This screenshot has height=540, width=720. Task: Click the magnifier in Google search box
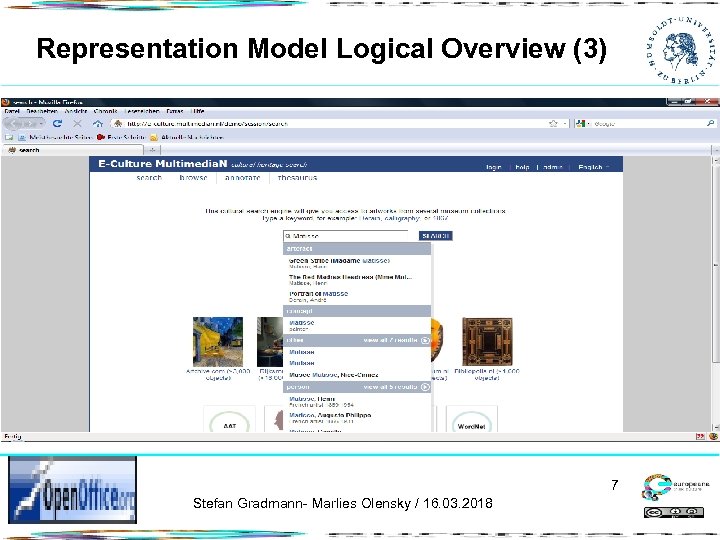tap(710, 123)
